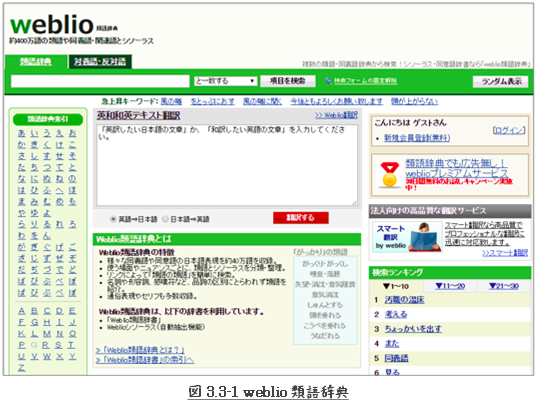This screenshot has height=416, width=537.
Task: Open the 「Weblio類語辞書」の索引へ link
Action: pyautogui.click(x=145, y=360)
